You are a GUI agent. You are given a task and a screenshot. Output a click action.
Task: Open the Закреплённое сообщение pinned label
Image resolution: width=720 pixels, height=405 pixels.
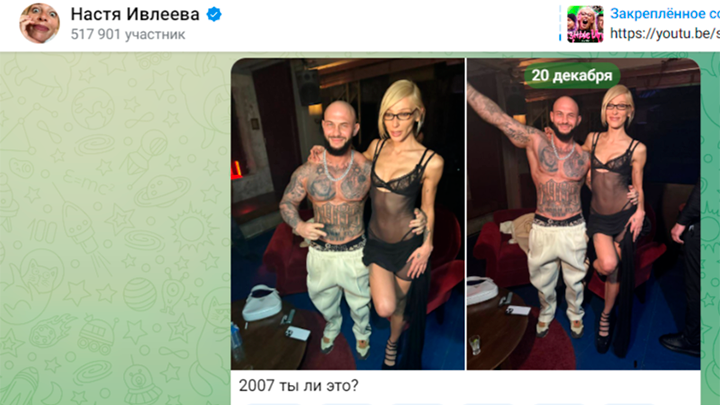point(664,14)
